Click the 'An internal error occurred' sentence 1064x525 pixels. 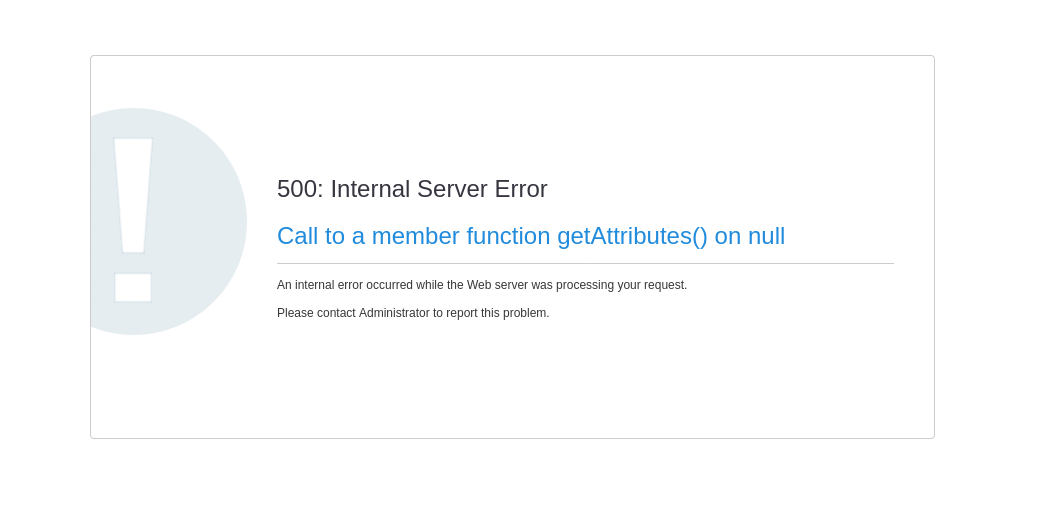pos(481,285)
